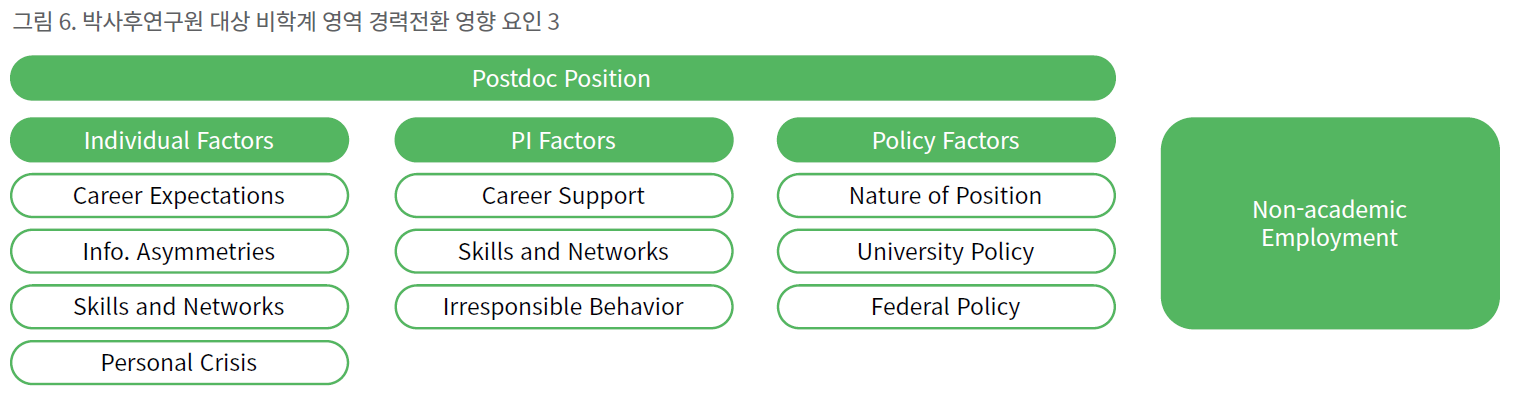1516x404 pixels.
Task: Click the Postdoc Position banner
Action: [x=562, y=78]
